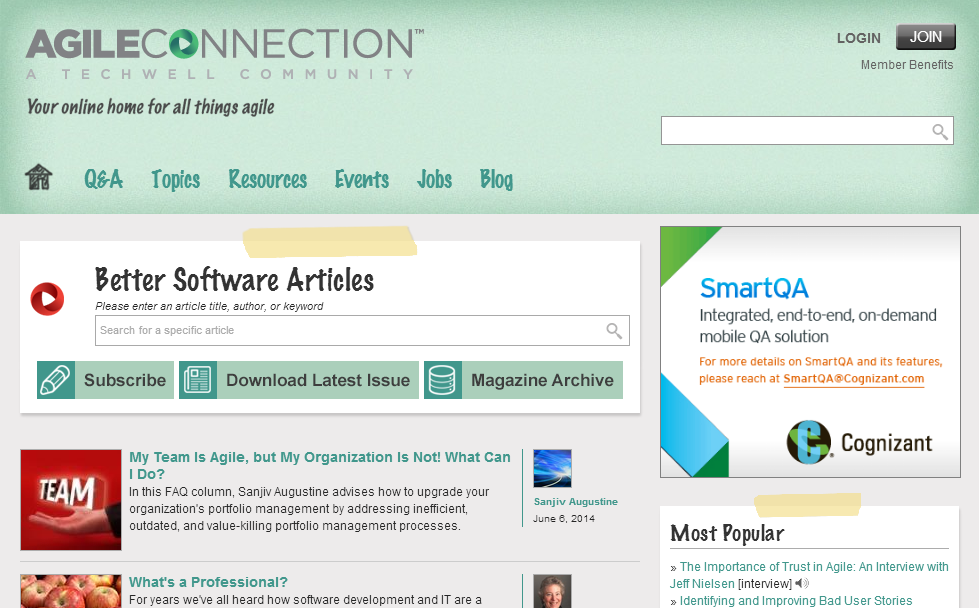Image resolution: width=979 pixels, height=608 pixels.
Task: Open 'The Importance of Trust in Agile' link
Action: [809, 575]
